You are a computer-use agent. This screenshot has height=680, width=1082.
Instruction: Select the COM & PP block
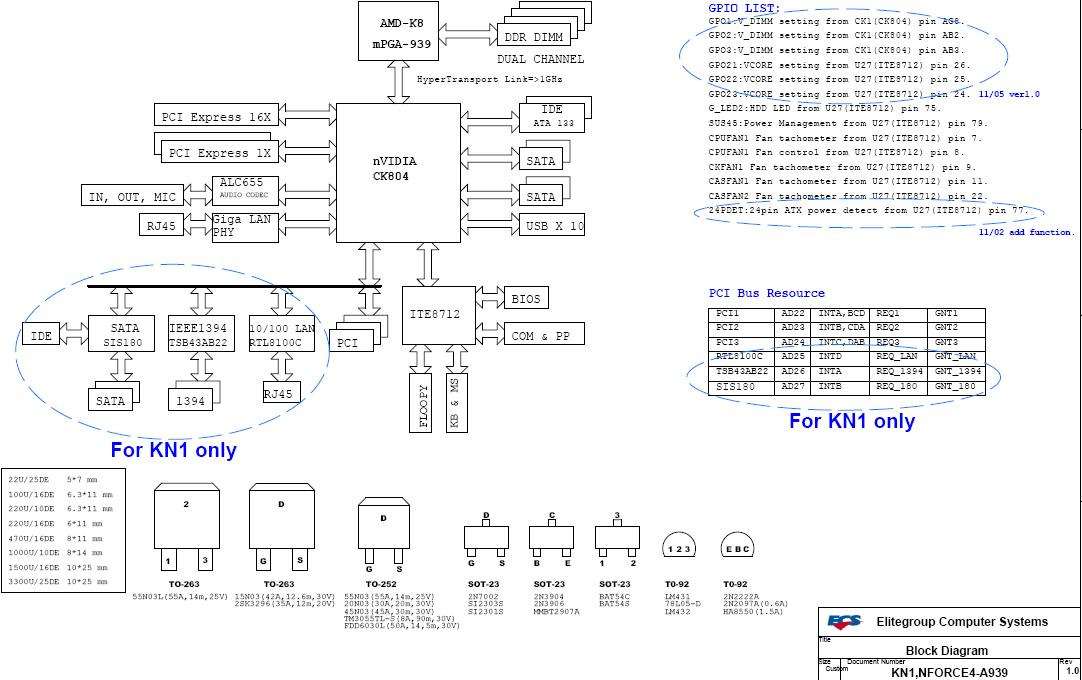544,335
